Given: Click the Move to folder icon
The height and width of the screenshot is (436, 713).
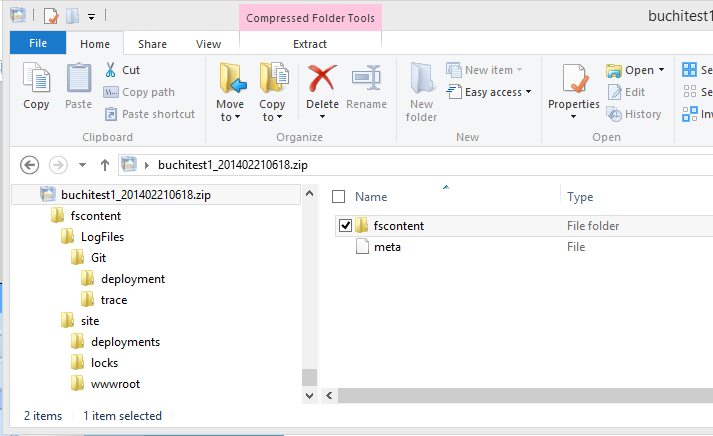Looking at the screenshot, I should pos(232,78).
